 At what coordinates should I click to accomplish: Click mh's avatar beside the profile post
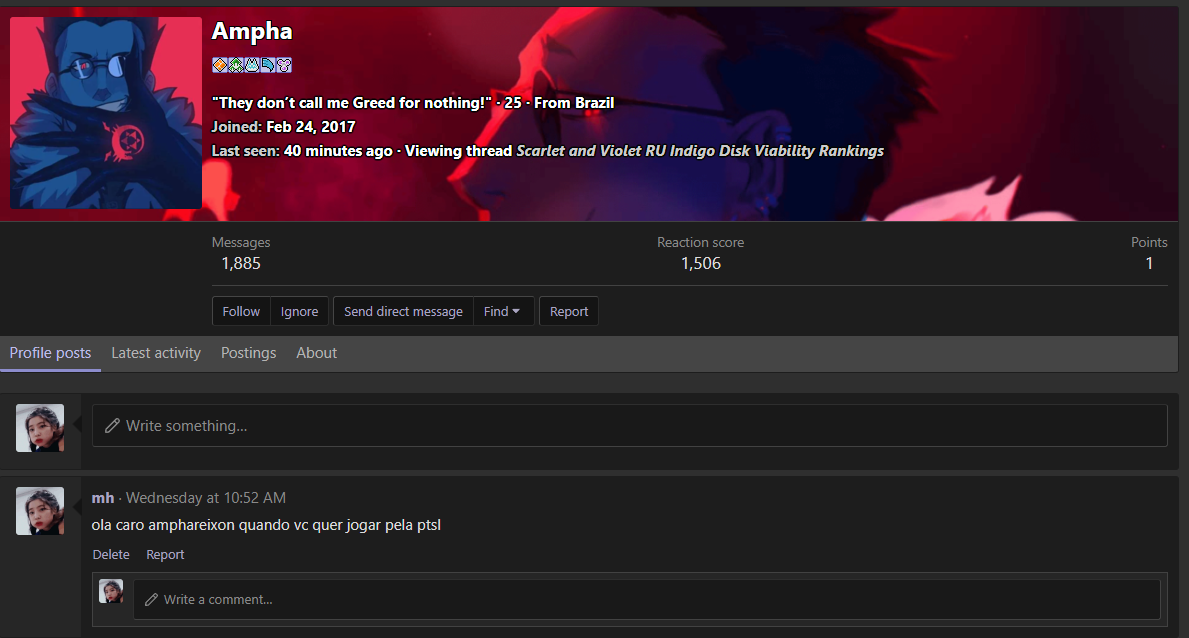click(40, 511)
